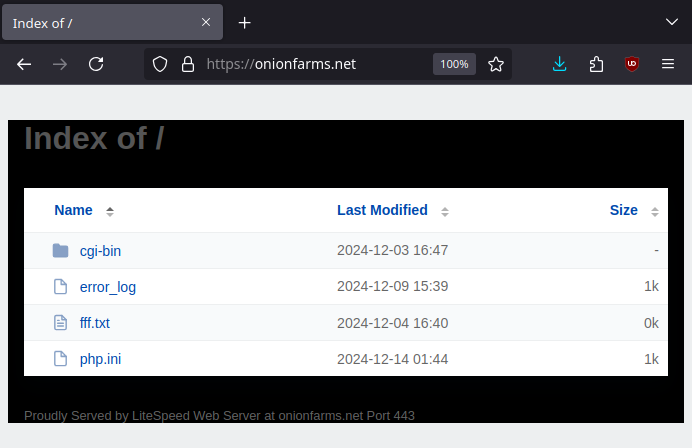Sort listing by Name column

74,210
